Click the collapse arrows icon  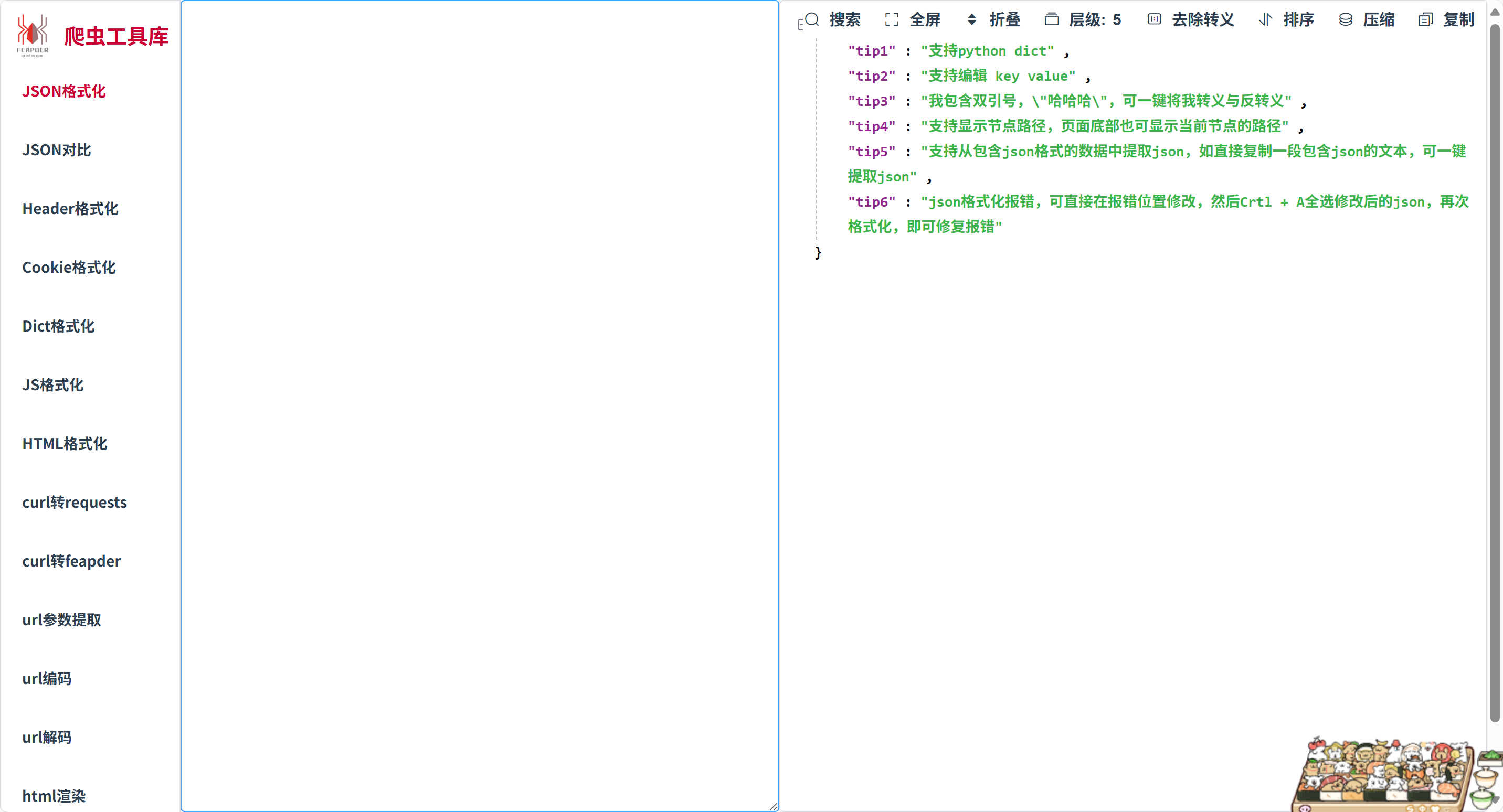coord(971,19)
